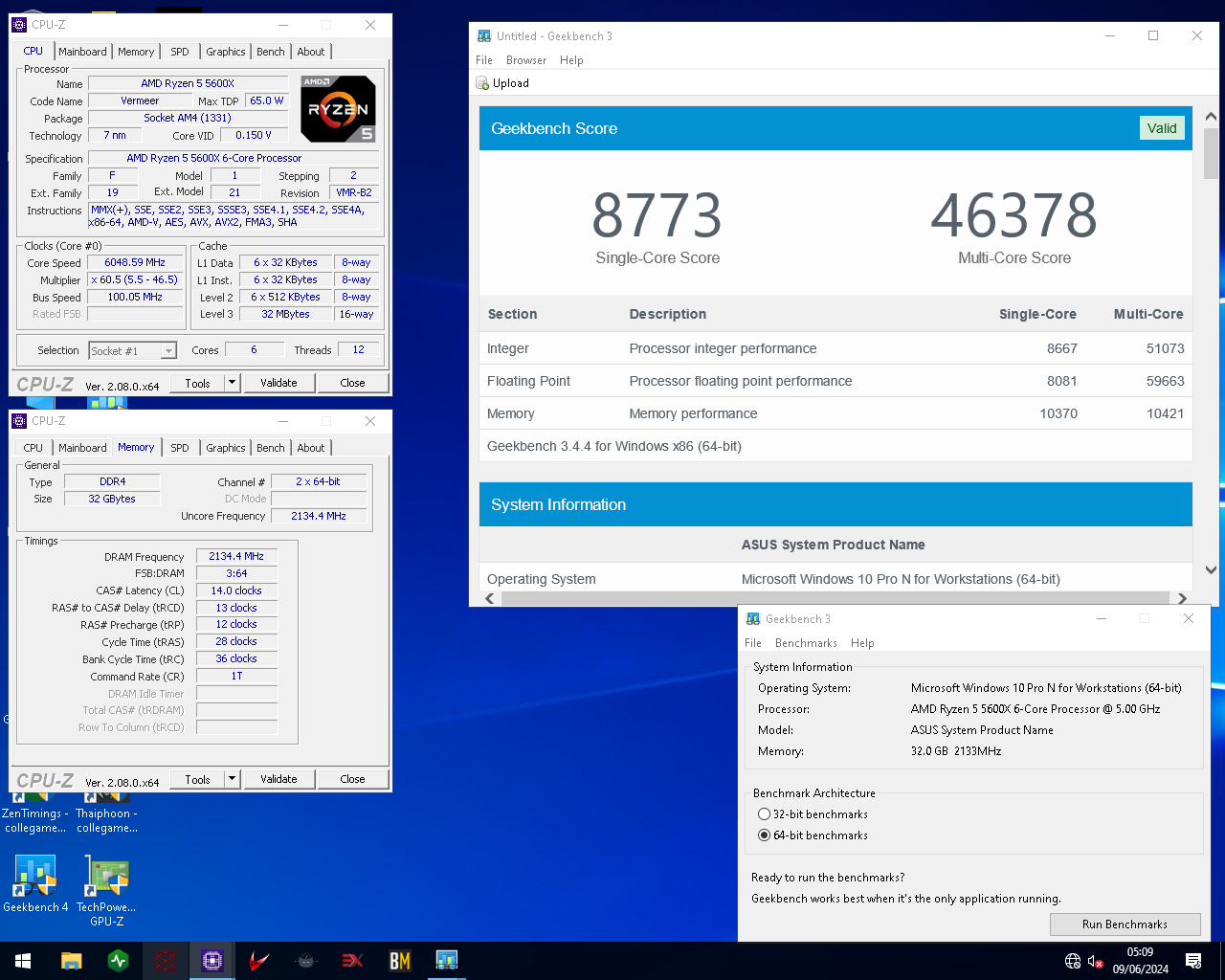Open Tools dropdown arrow in Memory CPU-Z window
1225x980 pixels.
[232, 779]
